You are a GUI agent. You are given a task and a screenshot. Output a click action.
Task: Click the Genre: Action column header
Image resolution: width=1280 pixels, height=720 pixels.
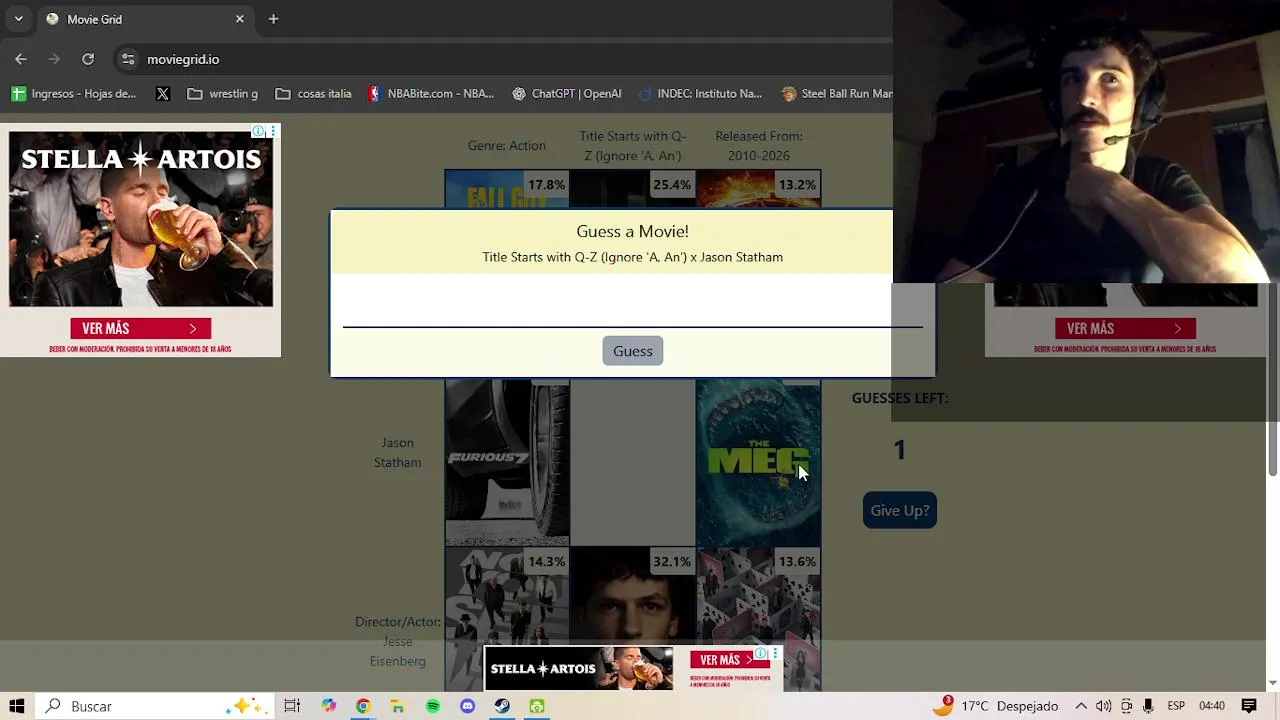click(507, 145)
